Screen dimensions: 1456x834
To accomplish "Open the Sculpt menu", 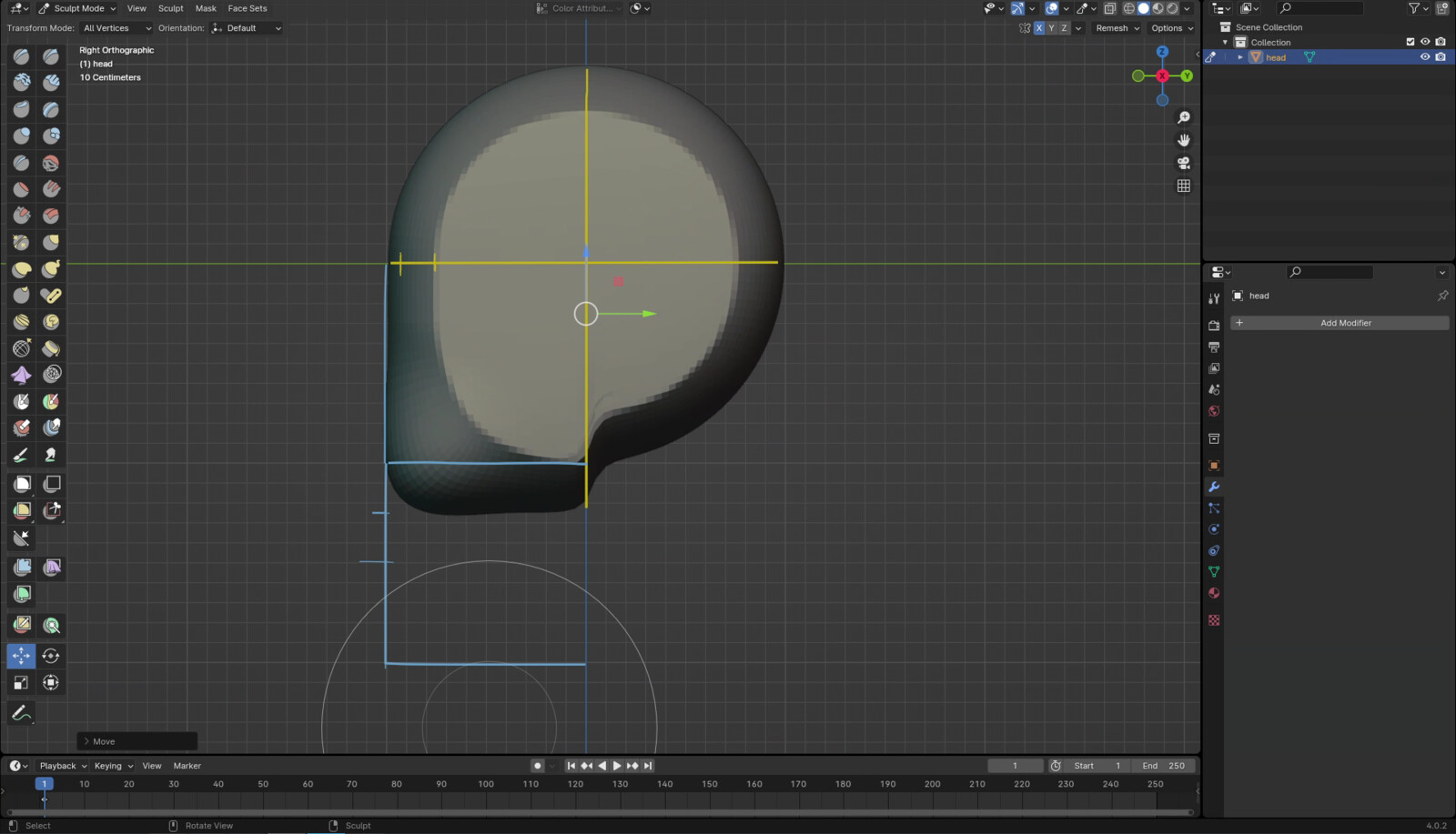I will pyautogui.click(x=170, y=8).
